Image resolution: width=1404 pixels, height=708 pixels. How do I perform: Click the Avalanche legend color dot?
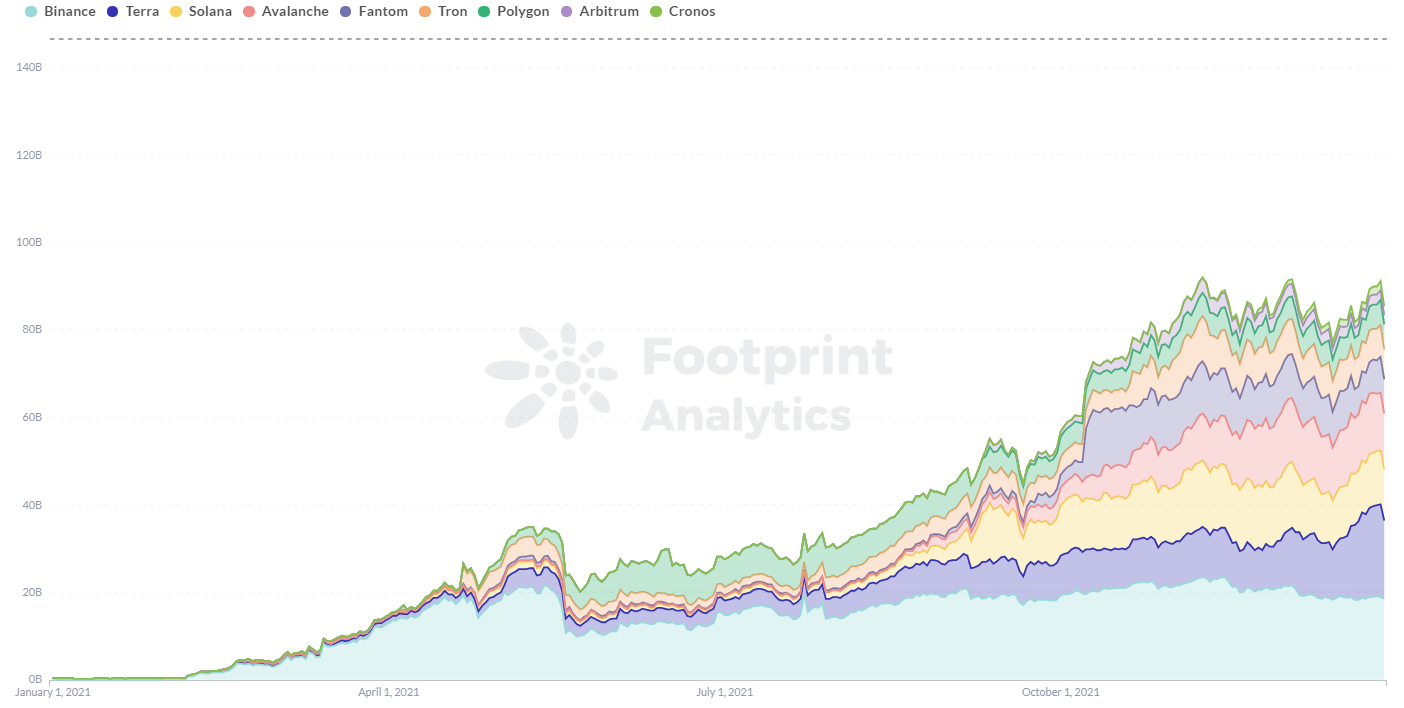[250, 12]
